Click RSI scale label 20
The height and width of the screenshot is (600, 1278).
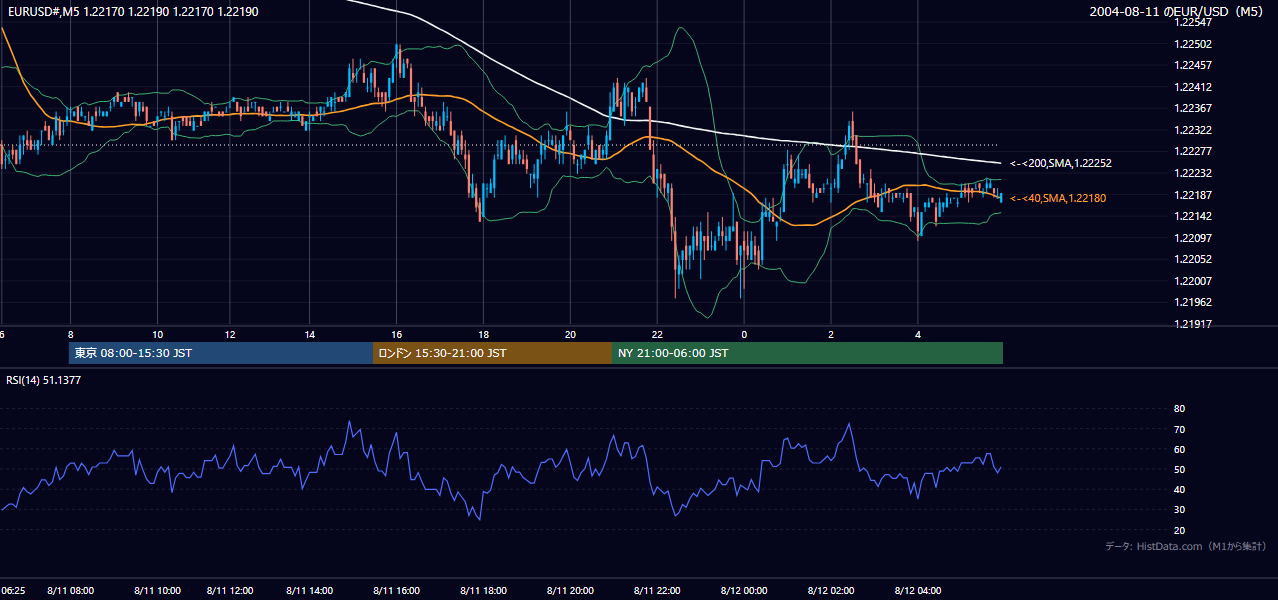[1179, 530]
